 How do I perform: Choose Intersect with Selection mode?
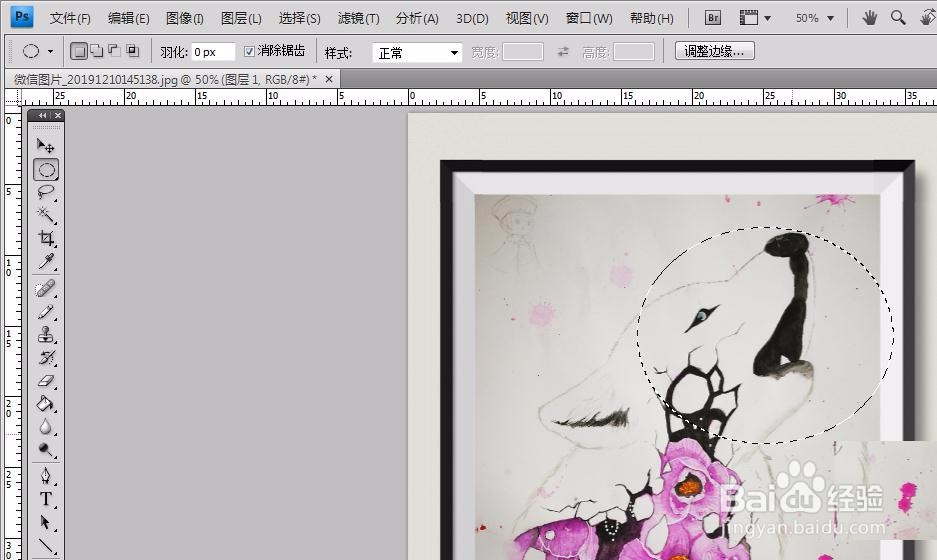[133, 51]
